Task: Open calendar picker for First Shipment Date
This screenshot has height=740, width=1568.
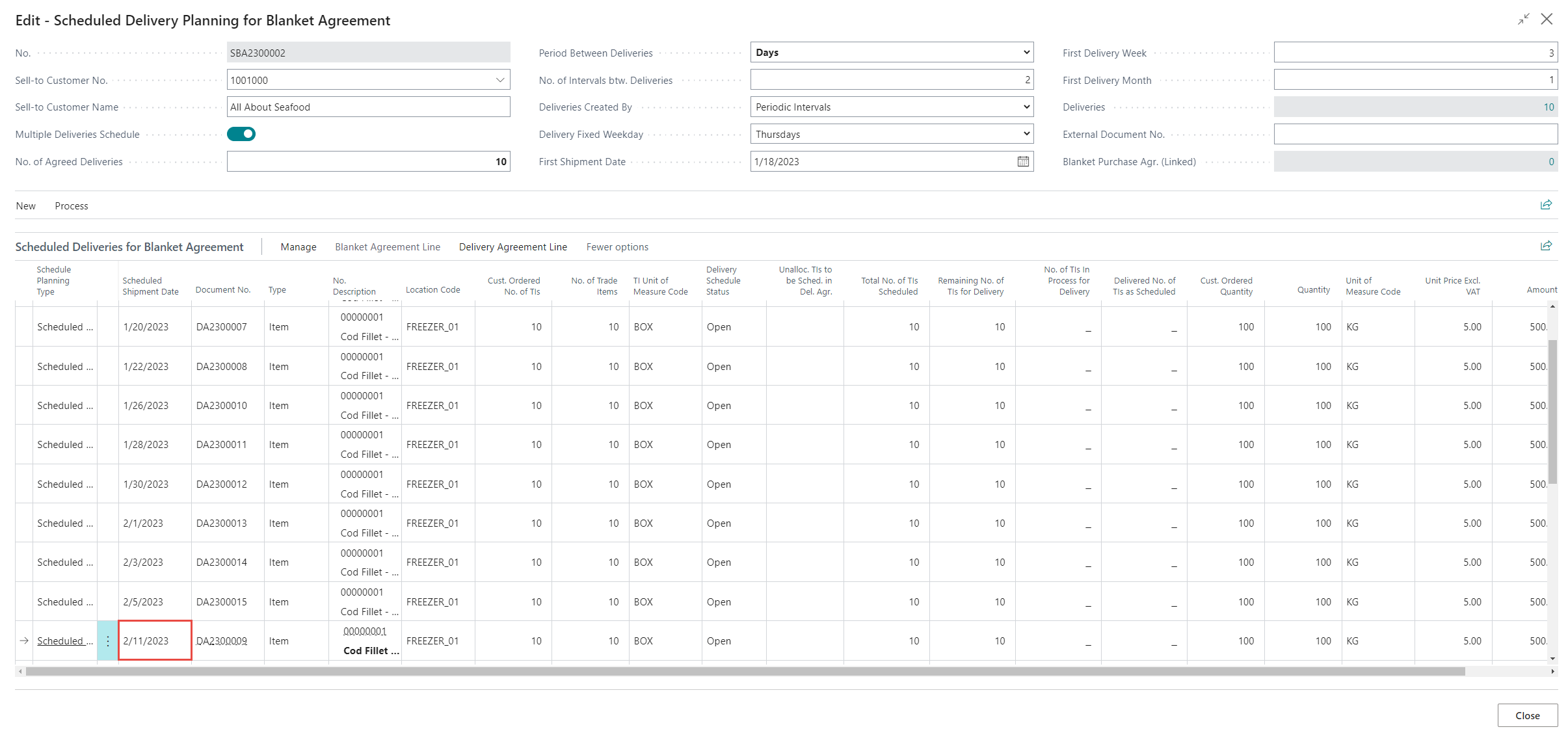Action: (x=1022, y=161)
